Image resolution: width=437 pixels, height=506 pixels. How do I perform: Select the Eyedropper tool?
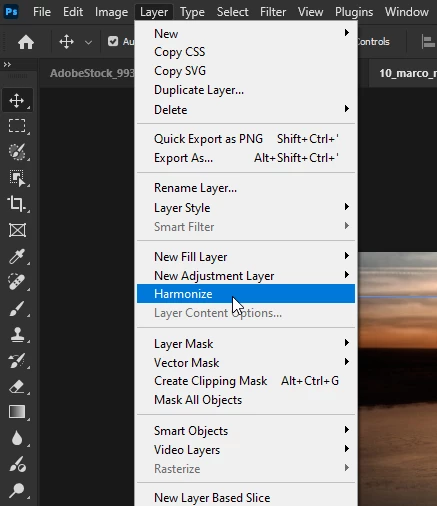click(x=17, y=256)
